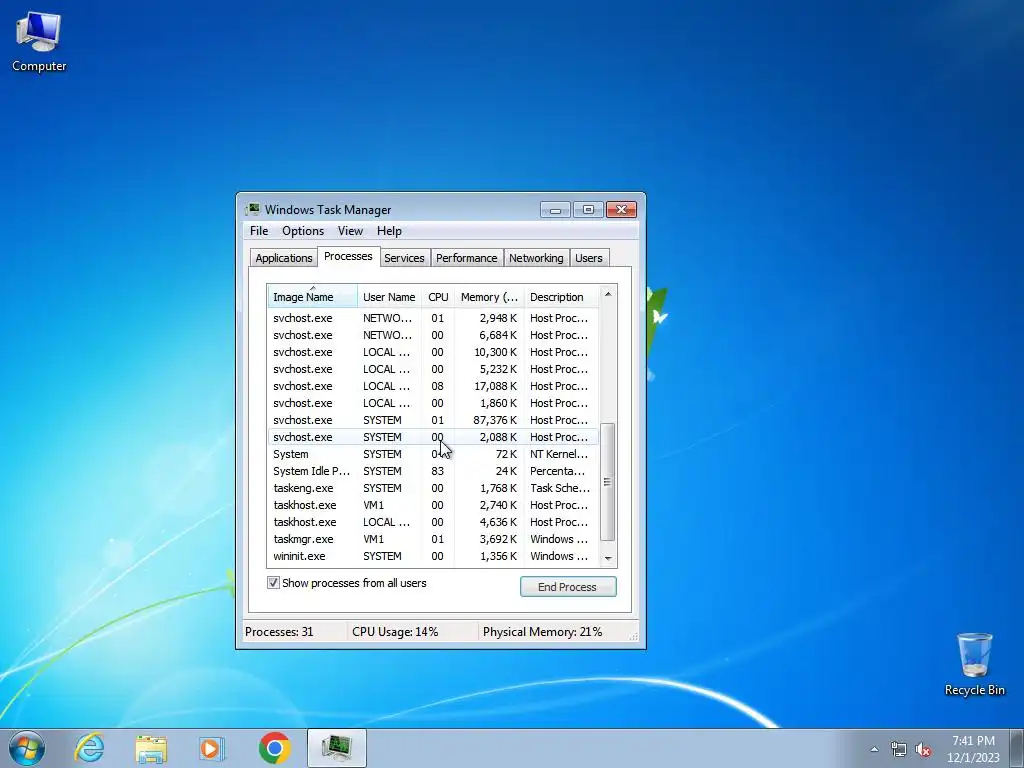Maximize the Task Manager window
This screenshot has width=1024, height=768.
[x=588, y=210]
